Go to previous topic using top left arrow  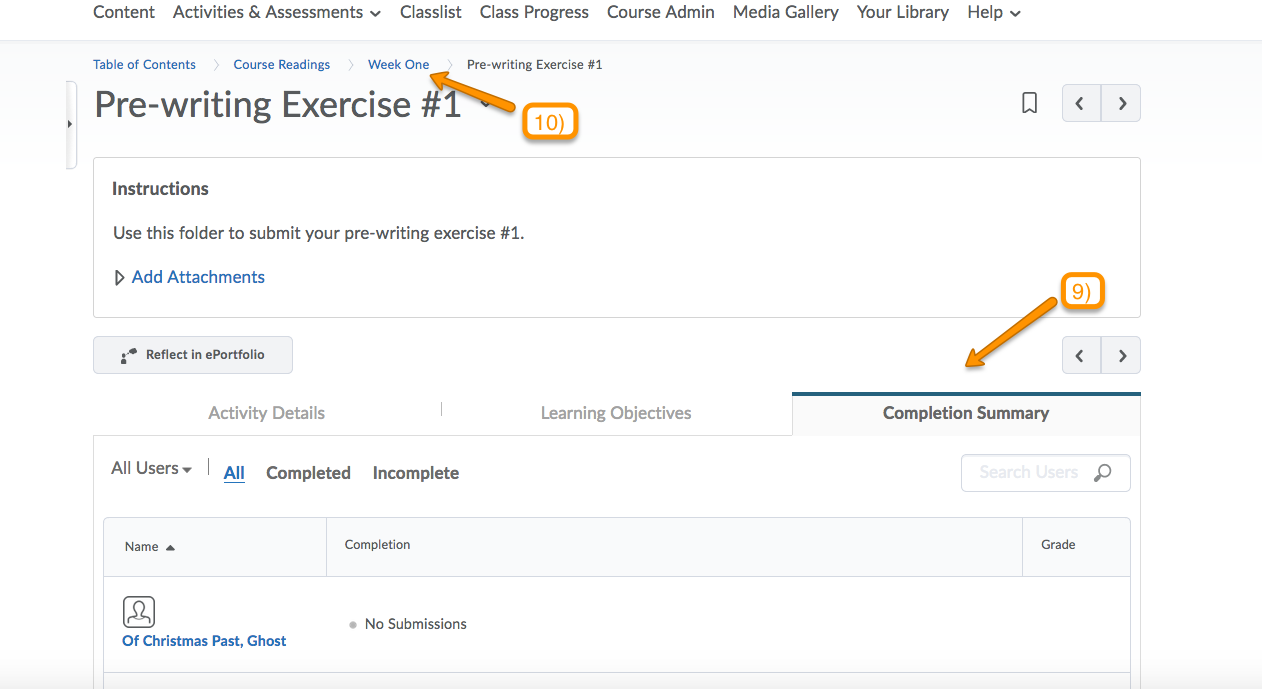click(x=1081, y=102)
